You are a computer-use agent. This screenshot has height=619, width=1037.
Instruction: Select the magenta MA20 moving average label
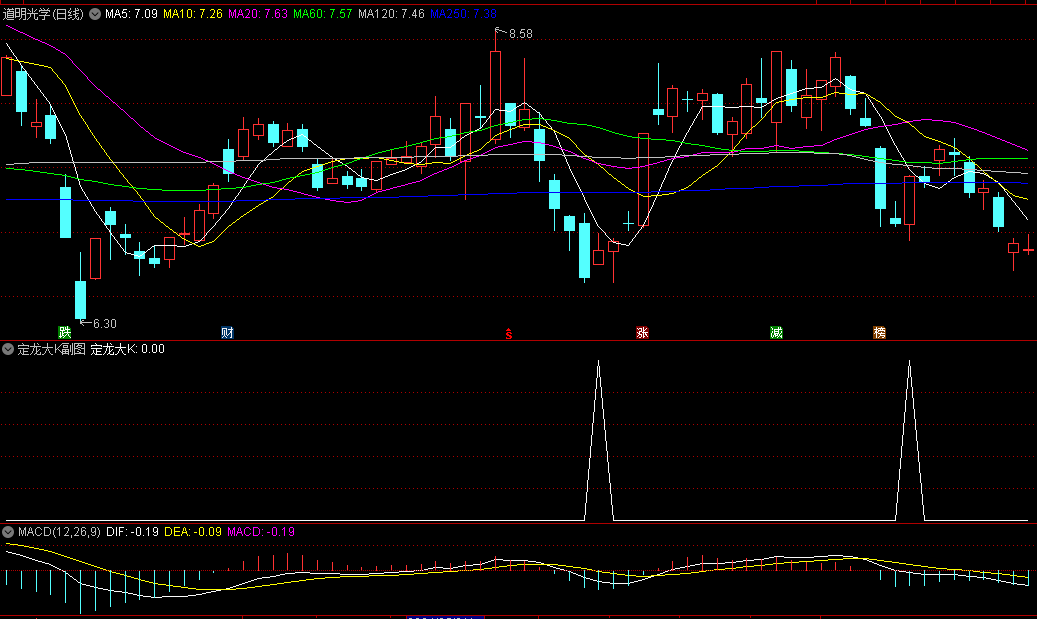[x=258, y=14]
